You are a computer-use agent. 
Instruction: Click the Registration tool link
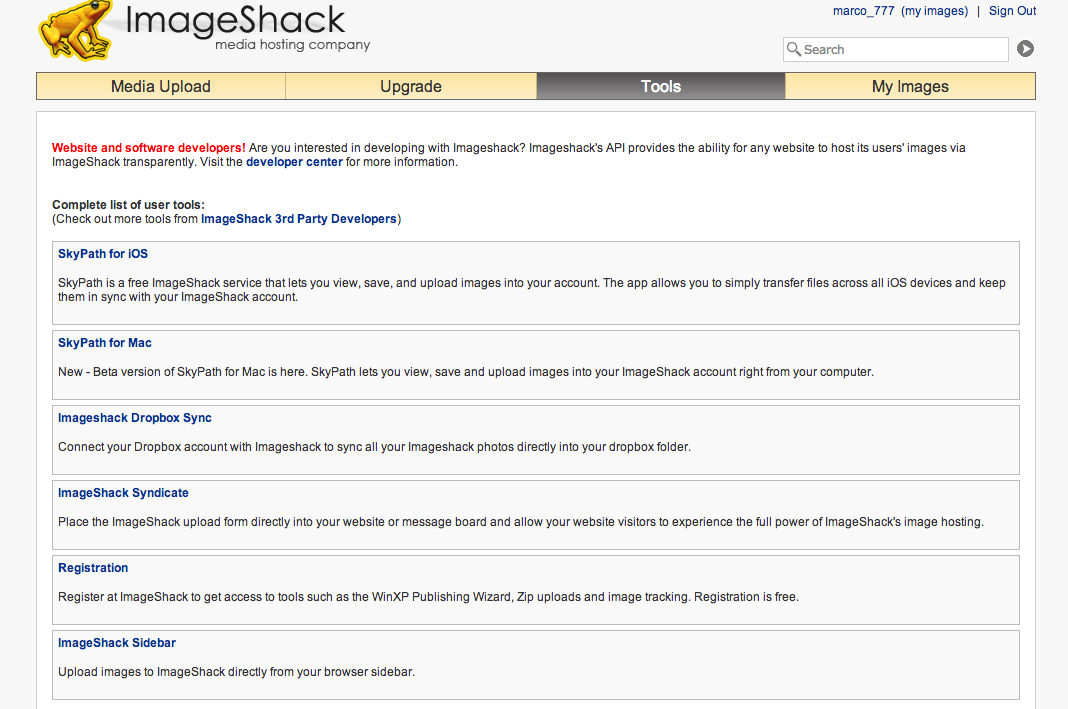93,568
